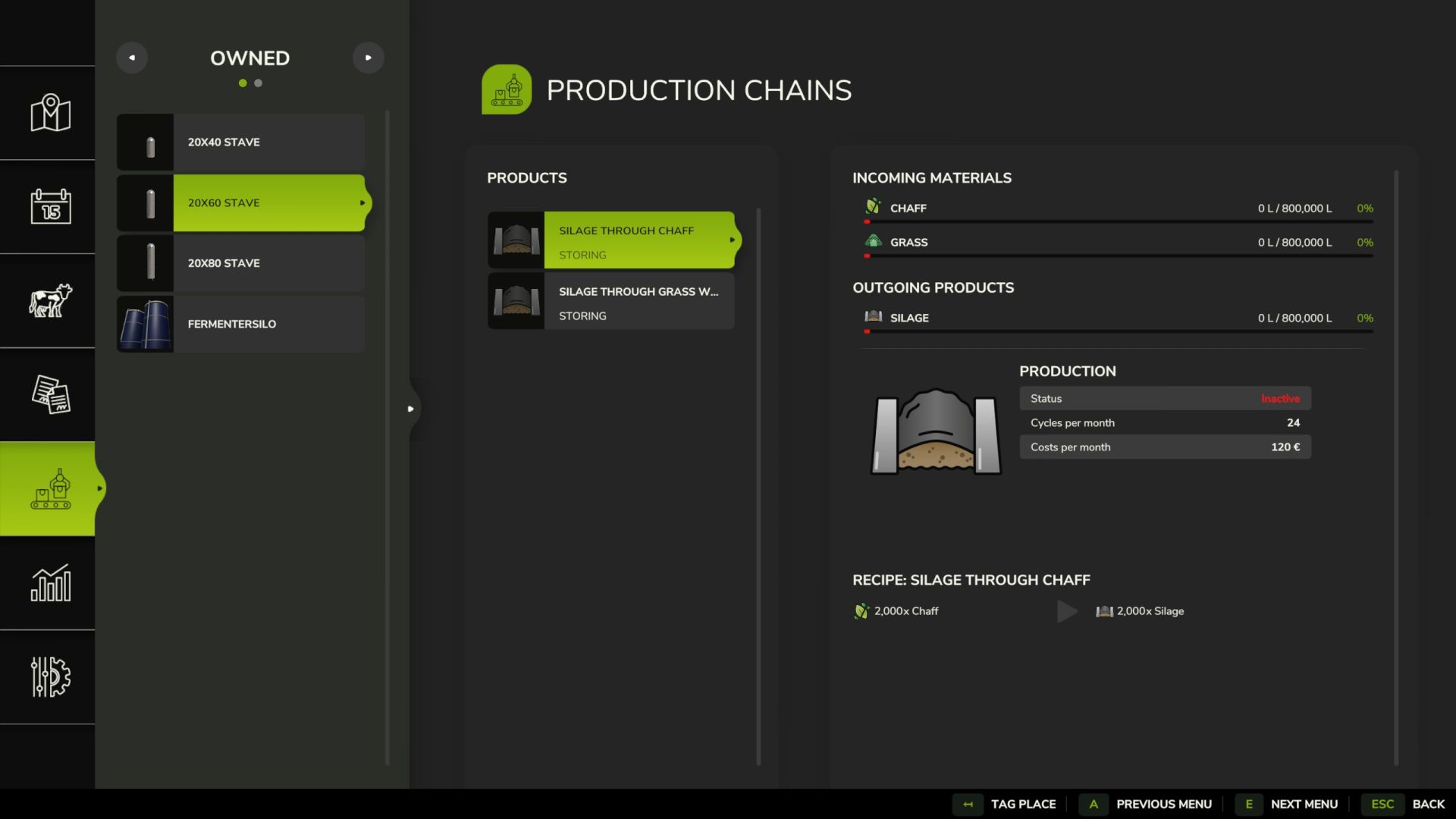Open the animals cow icon
Viewport: 1456px width, 819px height.
50,300
